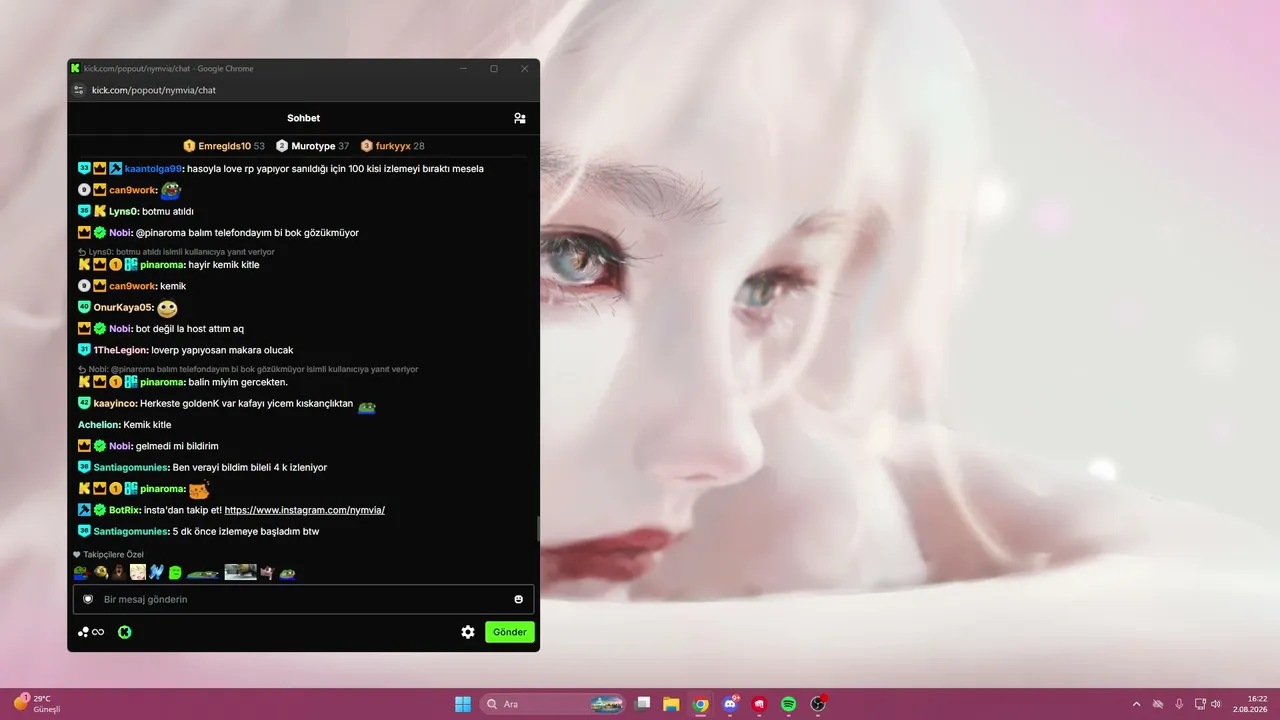The height and width of the screenshot is (720, 1280).
Task: Open the Windows Start menu
Action: [x=463, y=704]
